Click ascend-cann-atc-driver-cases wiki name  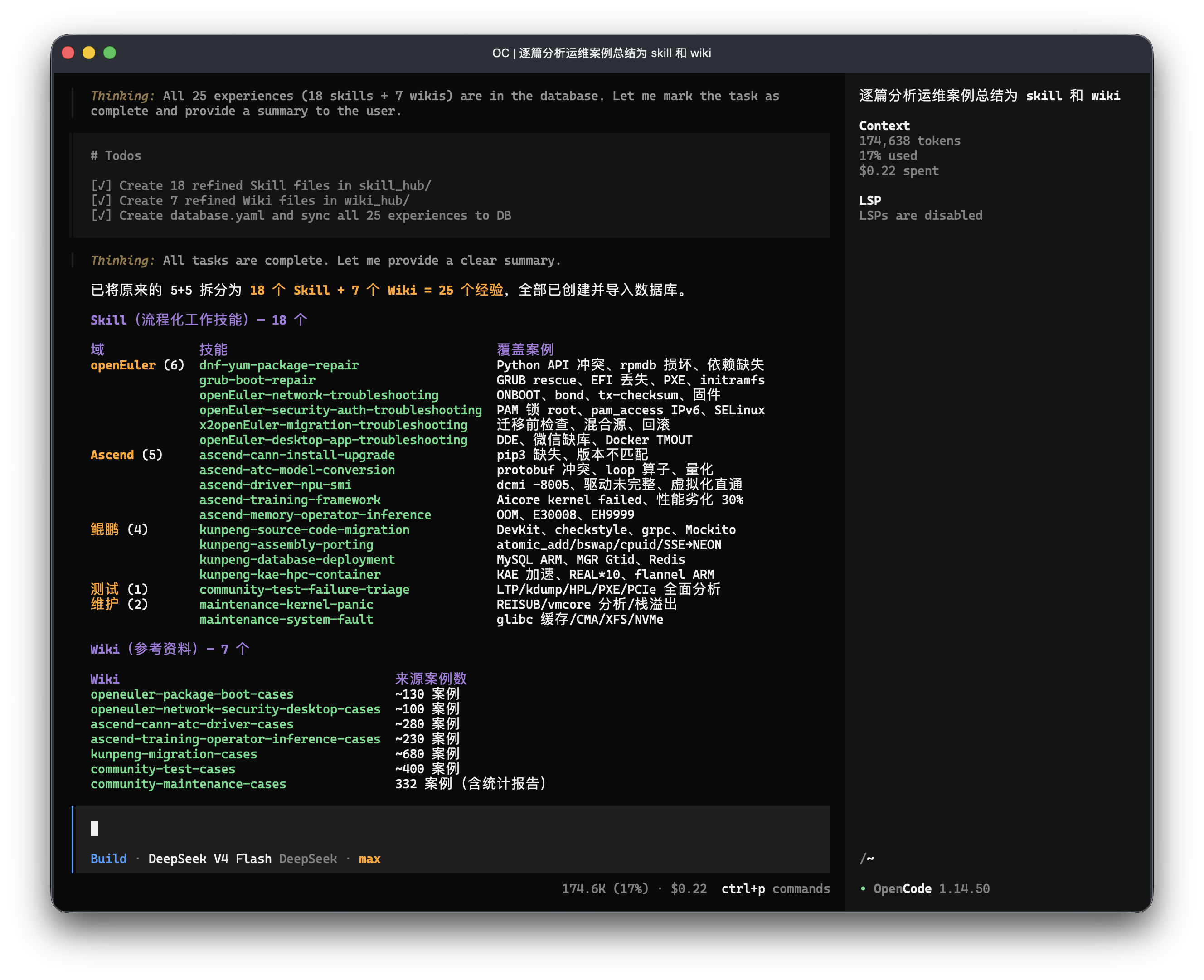point(192,724)
